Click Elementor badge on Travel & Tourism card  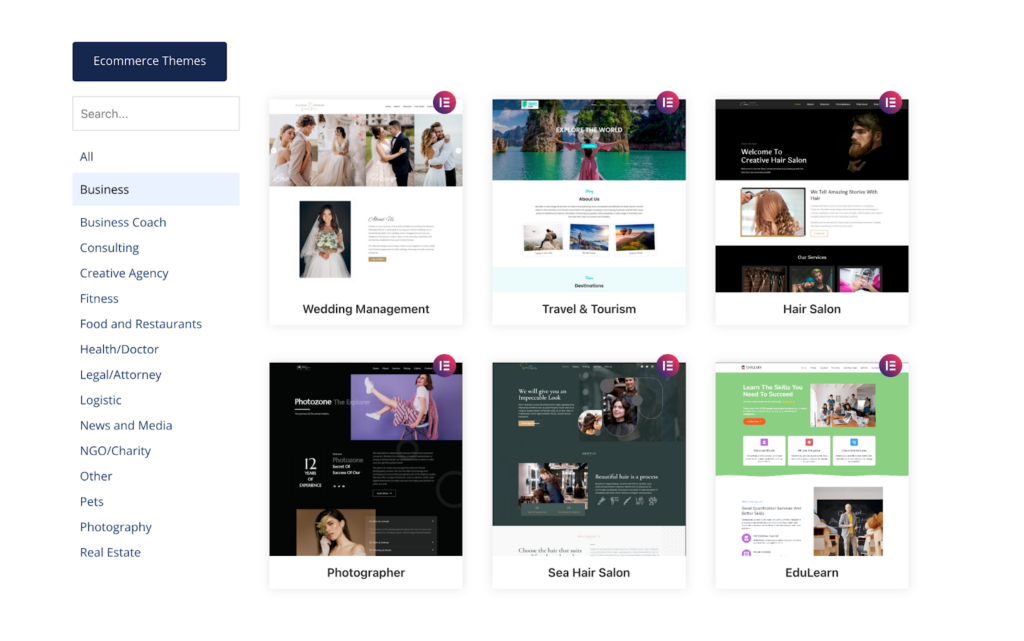coord(667,102)
